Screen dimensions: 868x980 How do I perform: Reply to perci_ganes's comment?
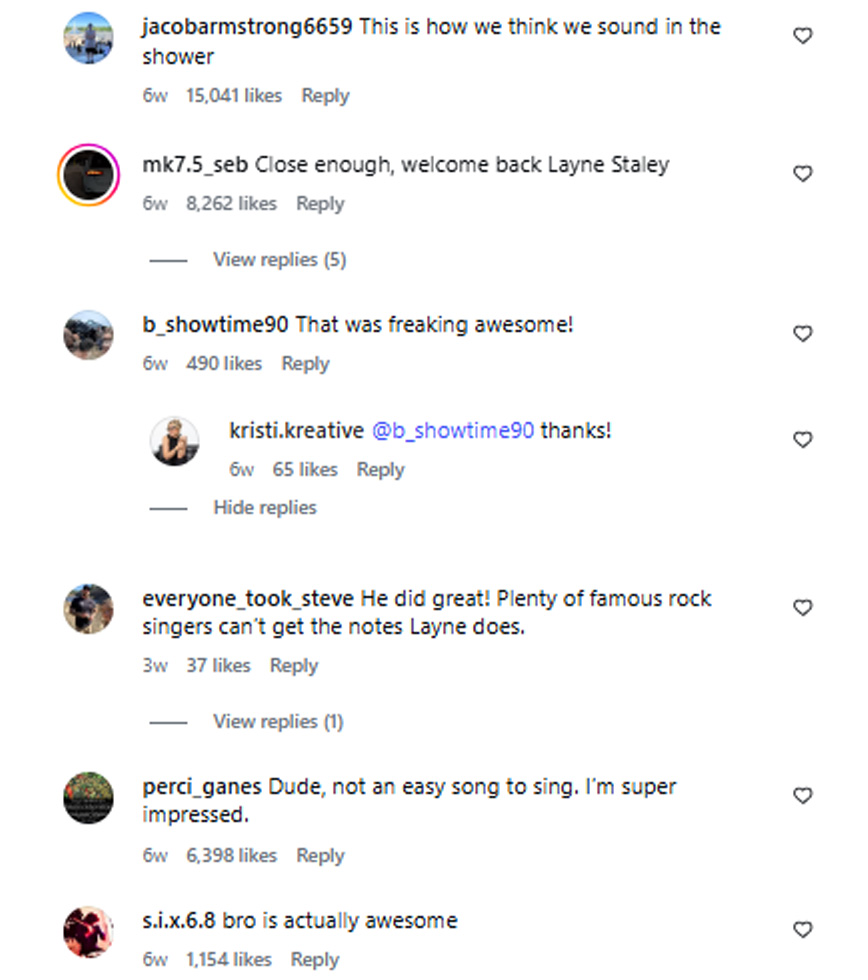[x=320, y=855]
